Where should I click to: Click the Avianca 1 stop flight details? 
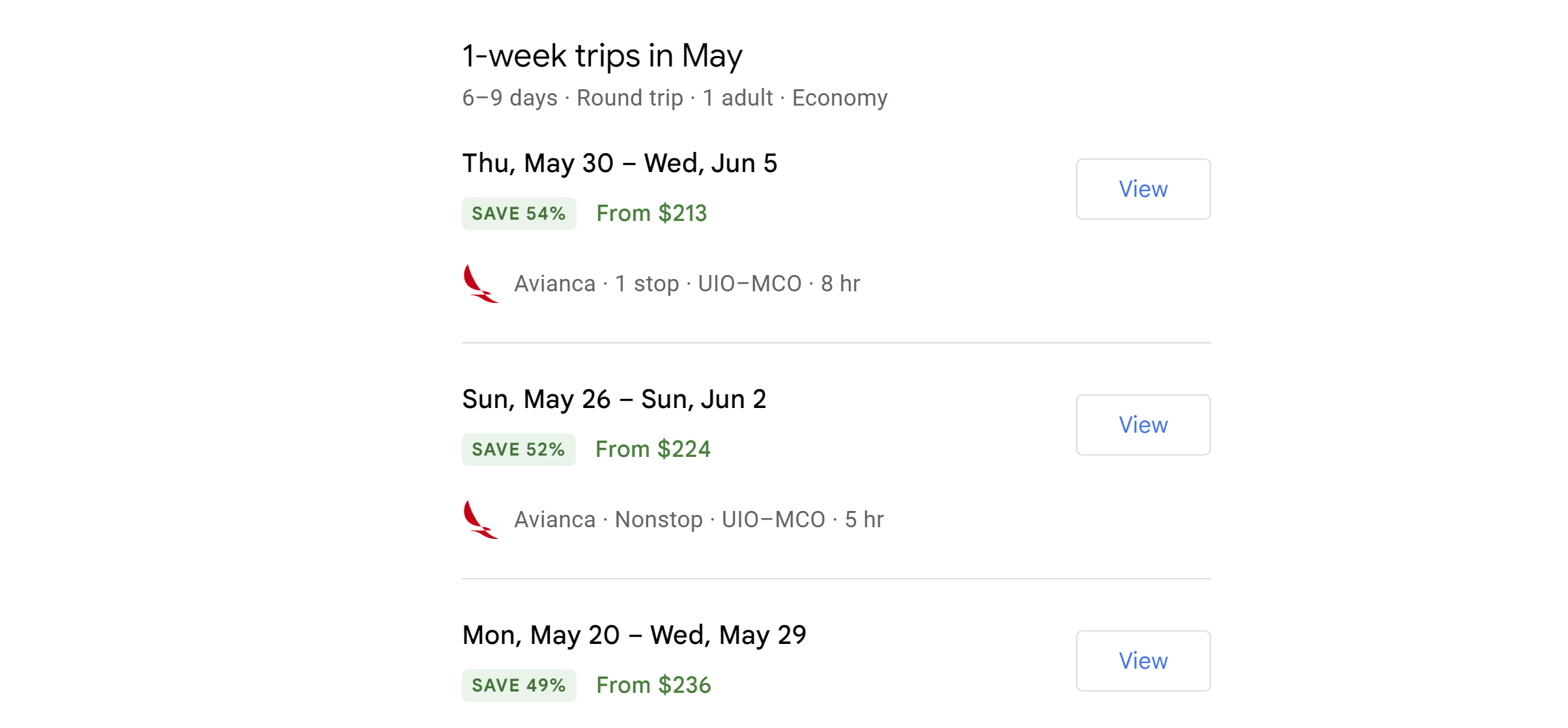click(687, 284)
